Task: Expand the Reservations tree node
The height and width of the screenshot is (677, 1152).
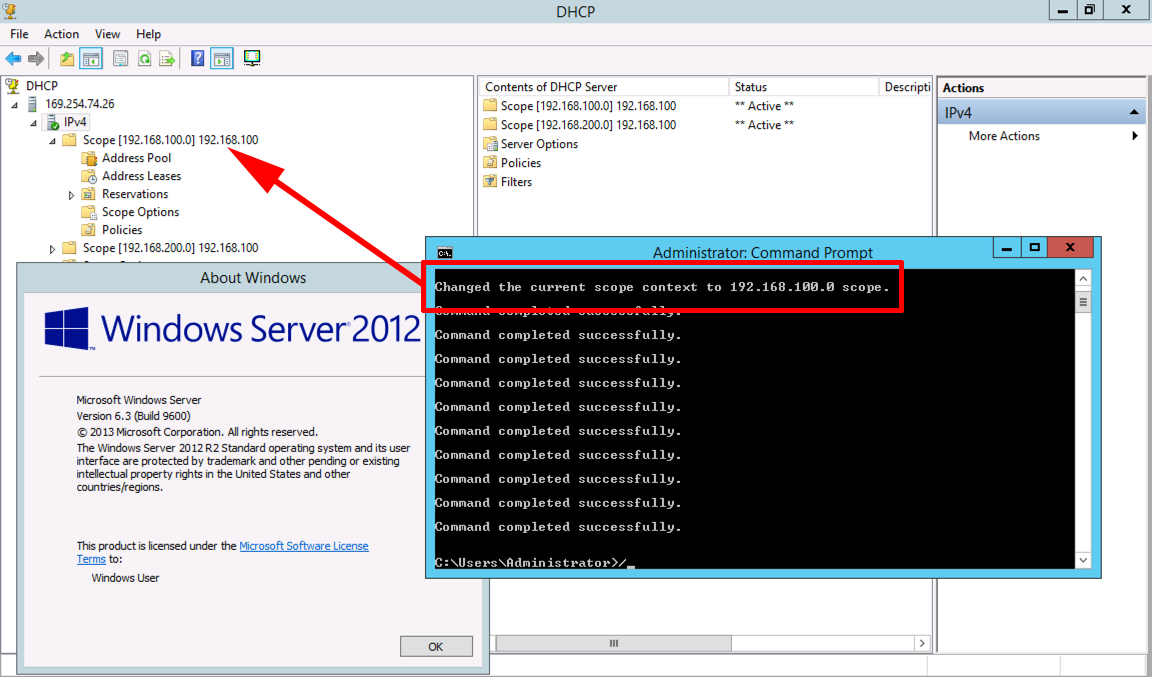Action: tap(71, 193)
